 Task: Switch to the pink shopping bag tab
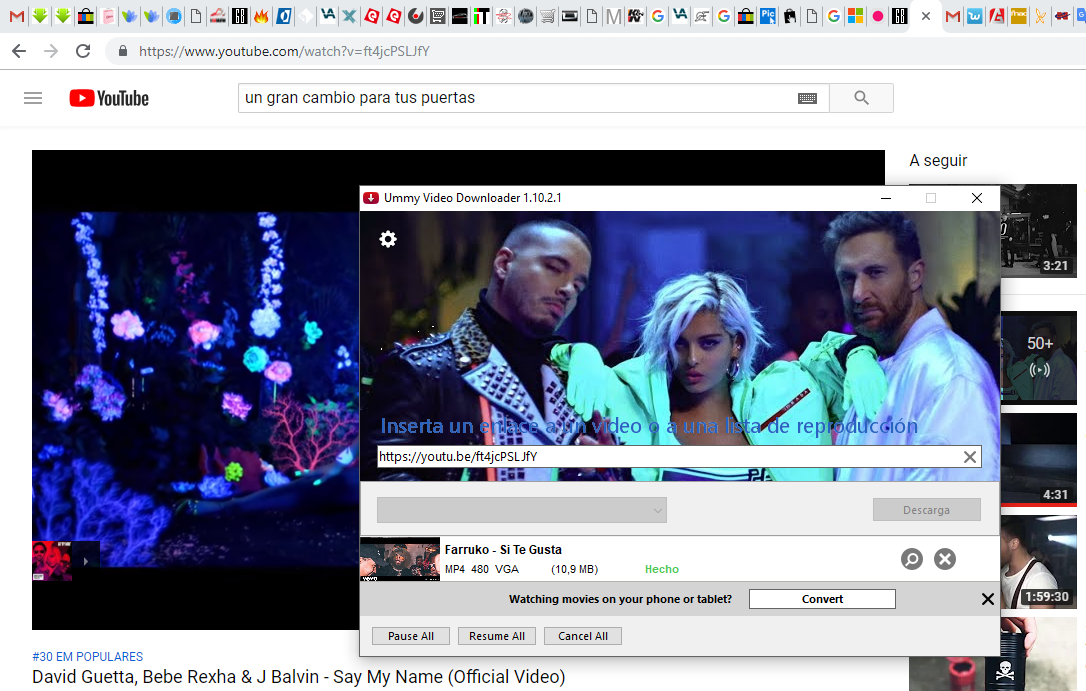coord(108,16)
